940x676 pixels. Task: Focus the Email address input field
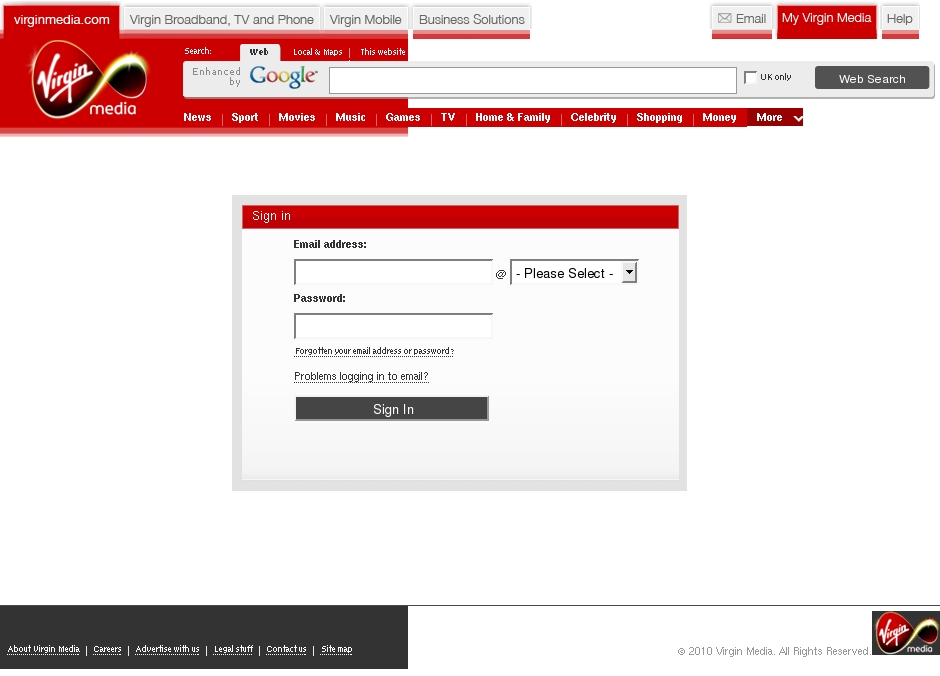[x=393, y=272]
